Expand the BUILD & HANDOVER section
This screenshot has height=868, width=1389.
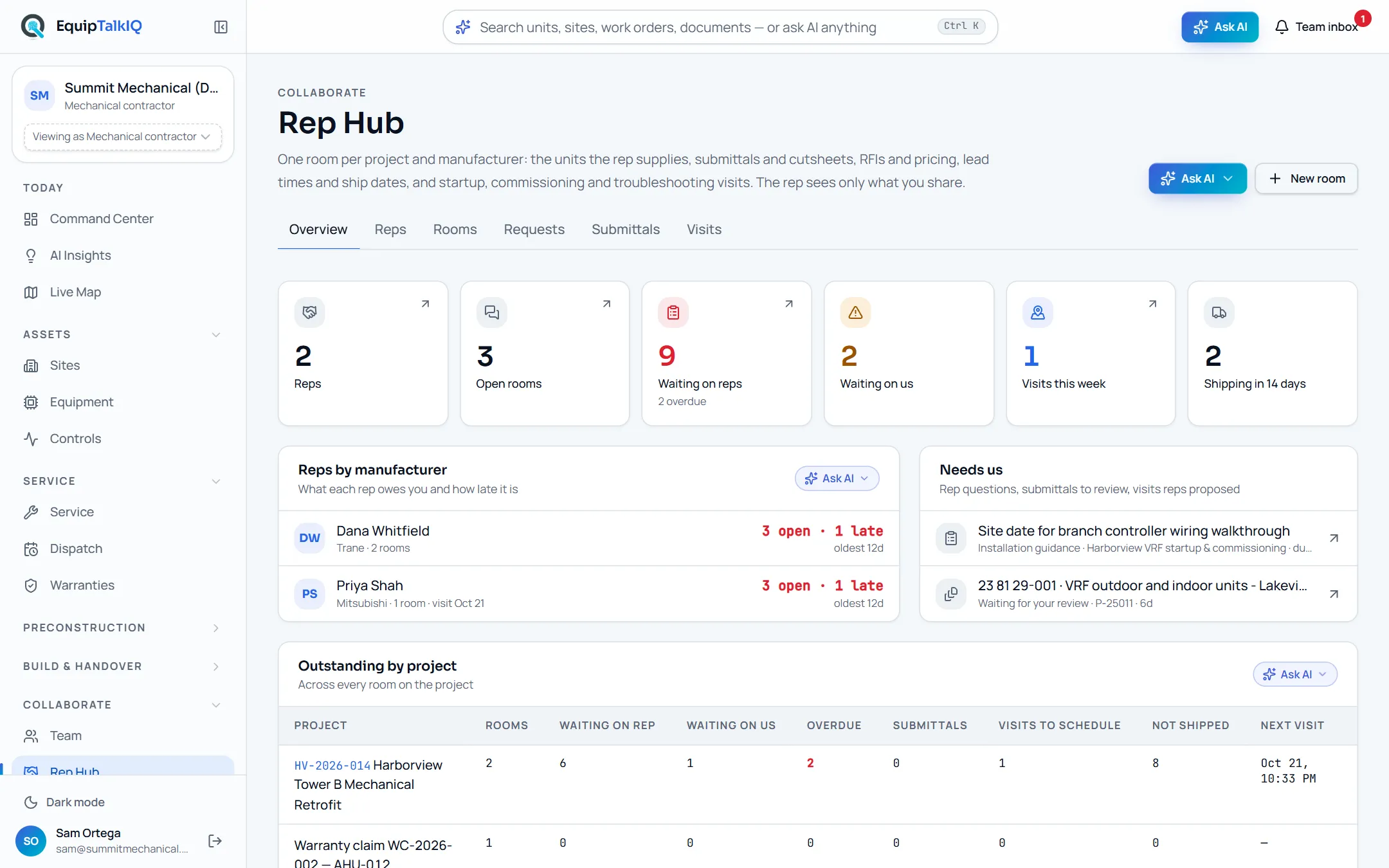click(216, 666)
